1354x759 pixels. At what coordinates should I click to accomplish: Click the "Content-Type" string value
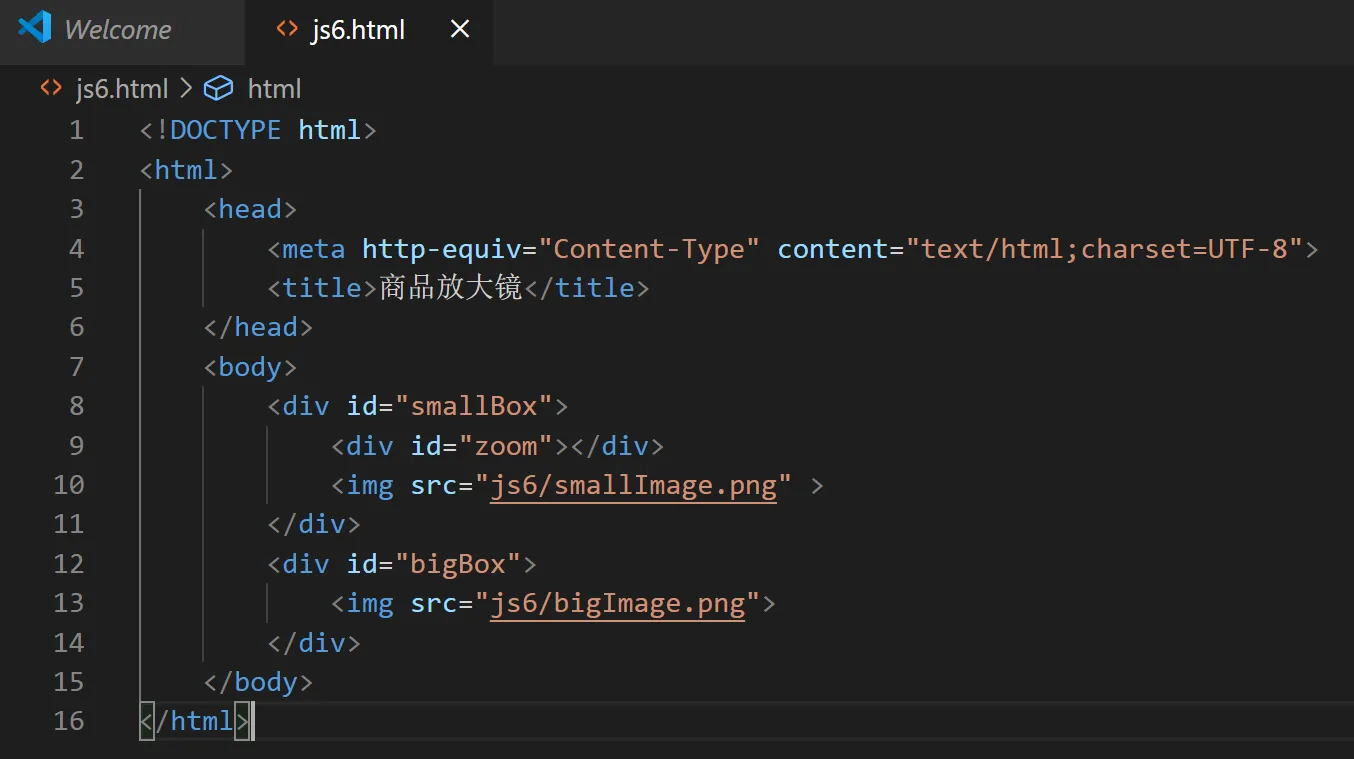[x=649, y=249]
